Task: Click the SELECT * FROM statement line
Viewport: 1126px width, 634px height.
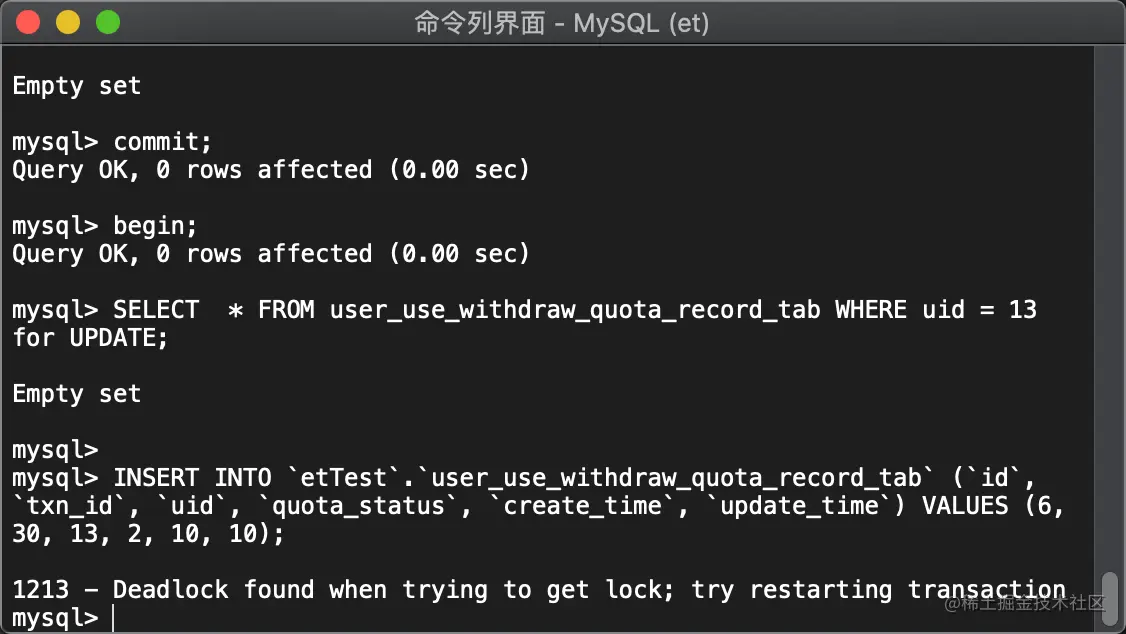Action: (x=524, y=309)
